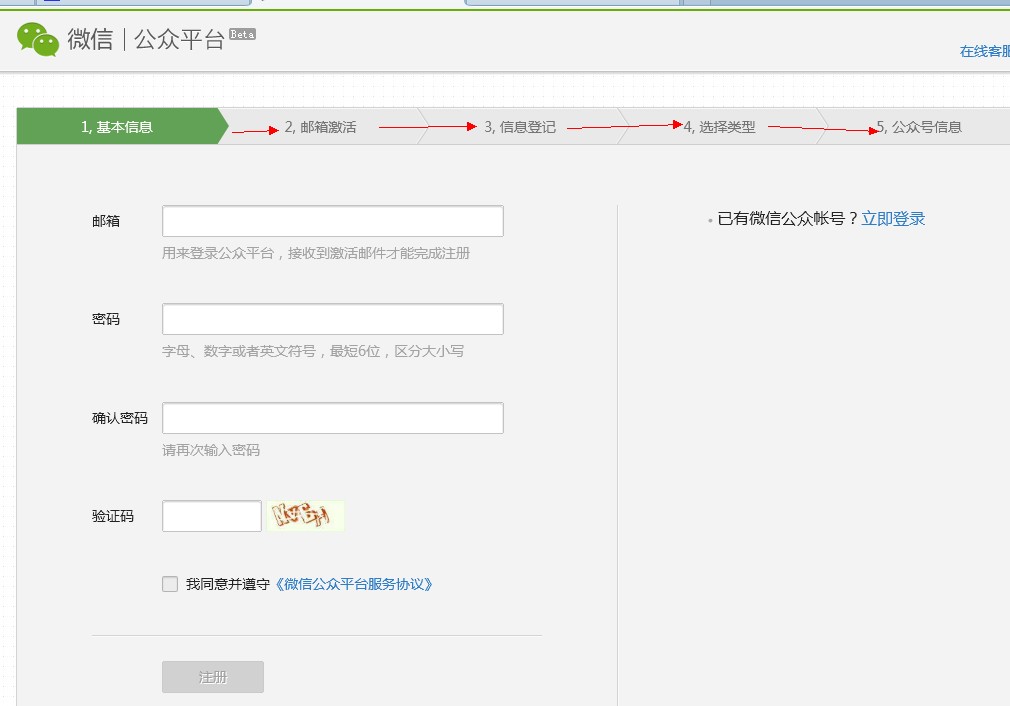This screenshot has height=706, width=1010.
Task: Click the 确认密码 field label
Action: coord(119,418)
